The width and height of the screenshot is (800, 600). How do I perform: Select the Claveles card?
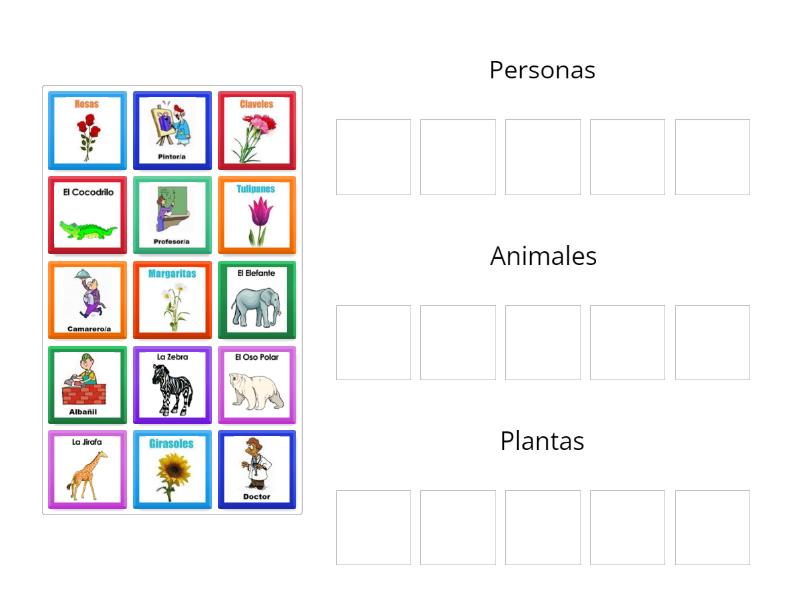pos(257,130)
